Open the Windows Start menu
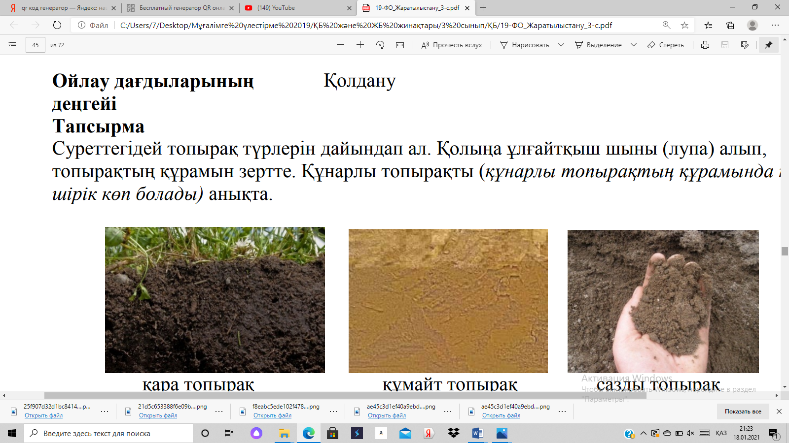 [12, 433]
